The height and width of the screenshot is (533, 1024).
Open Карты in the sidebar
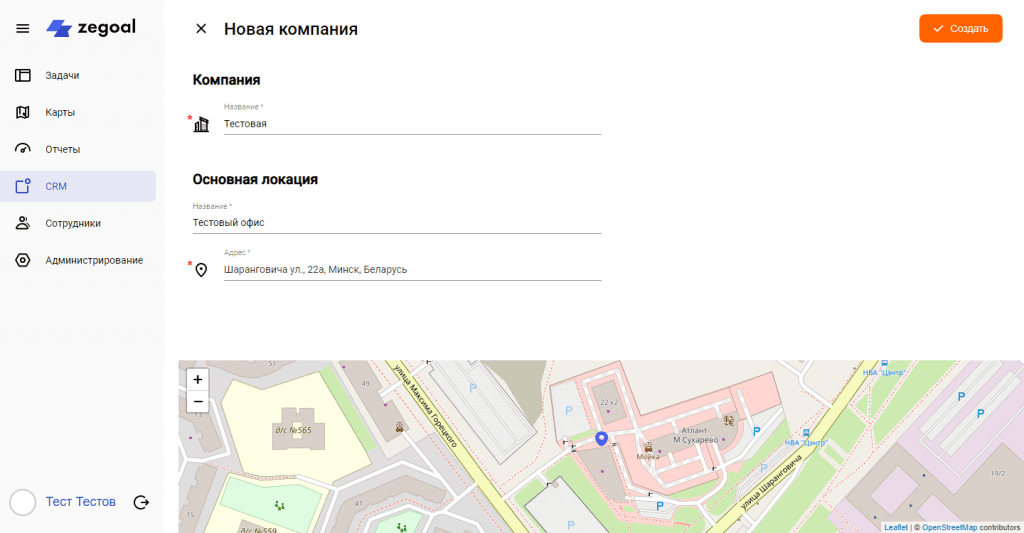(60, 112)
